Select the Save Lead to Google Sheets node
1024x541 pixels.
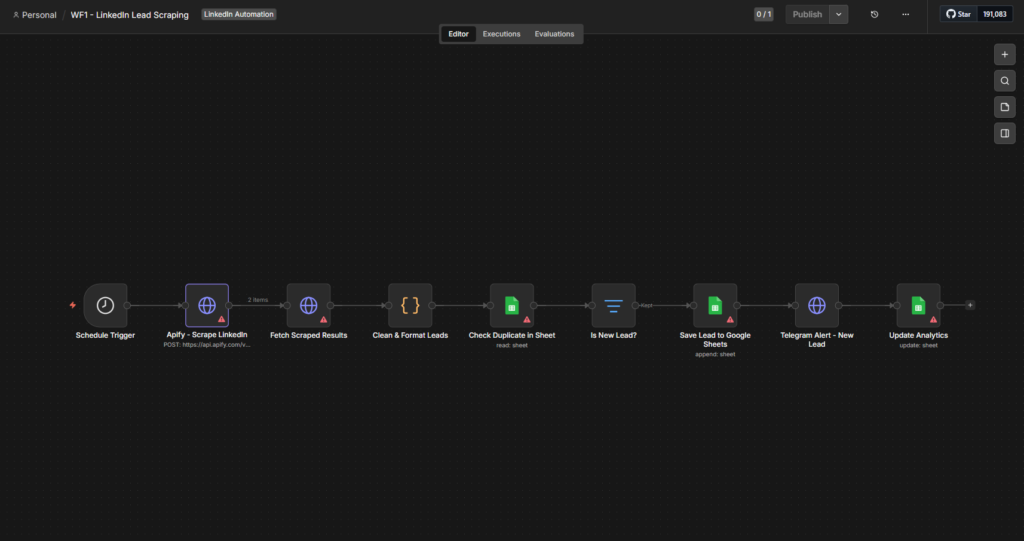click(715, 305)
